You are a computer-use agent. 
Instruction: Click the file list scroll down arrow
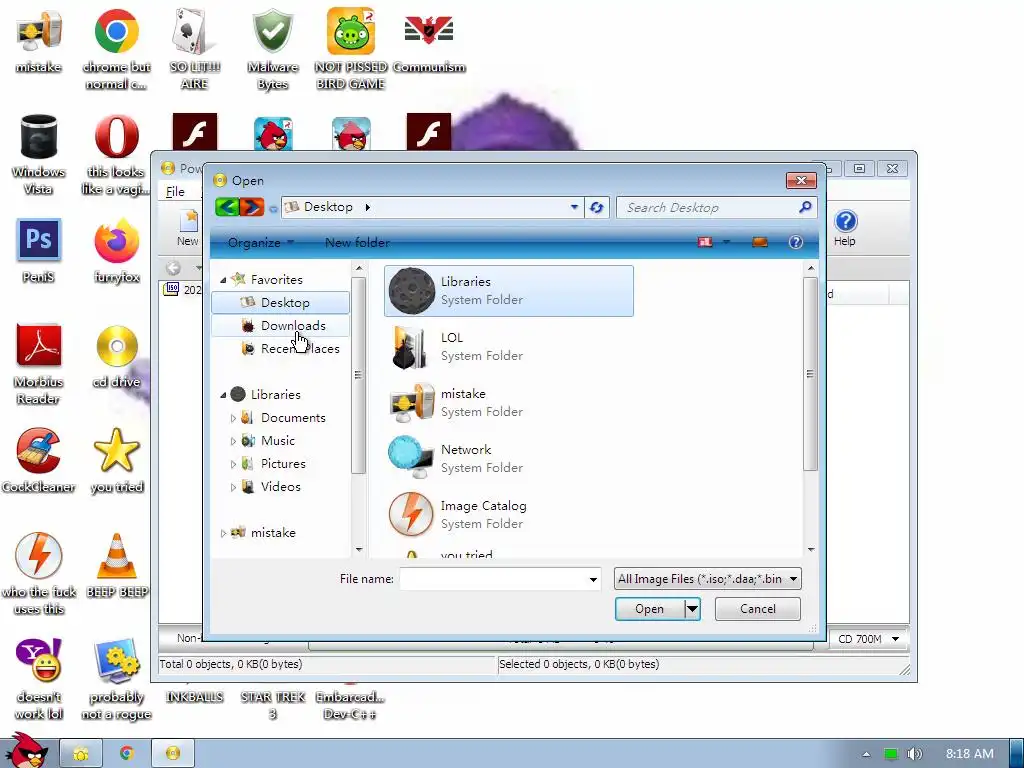pyautogui.click(x=810, y=550)
